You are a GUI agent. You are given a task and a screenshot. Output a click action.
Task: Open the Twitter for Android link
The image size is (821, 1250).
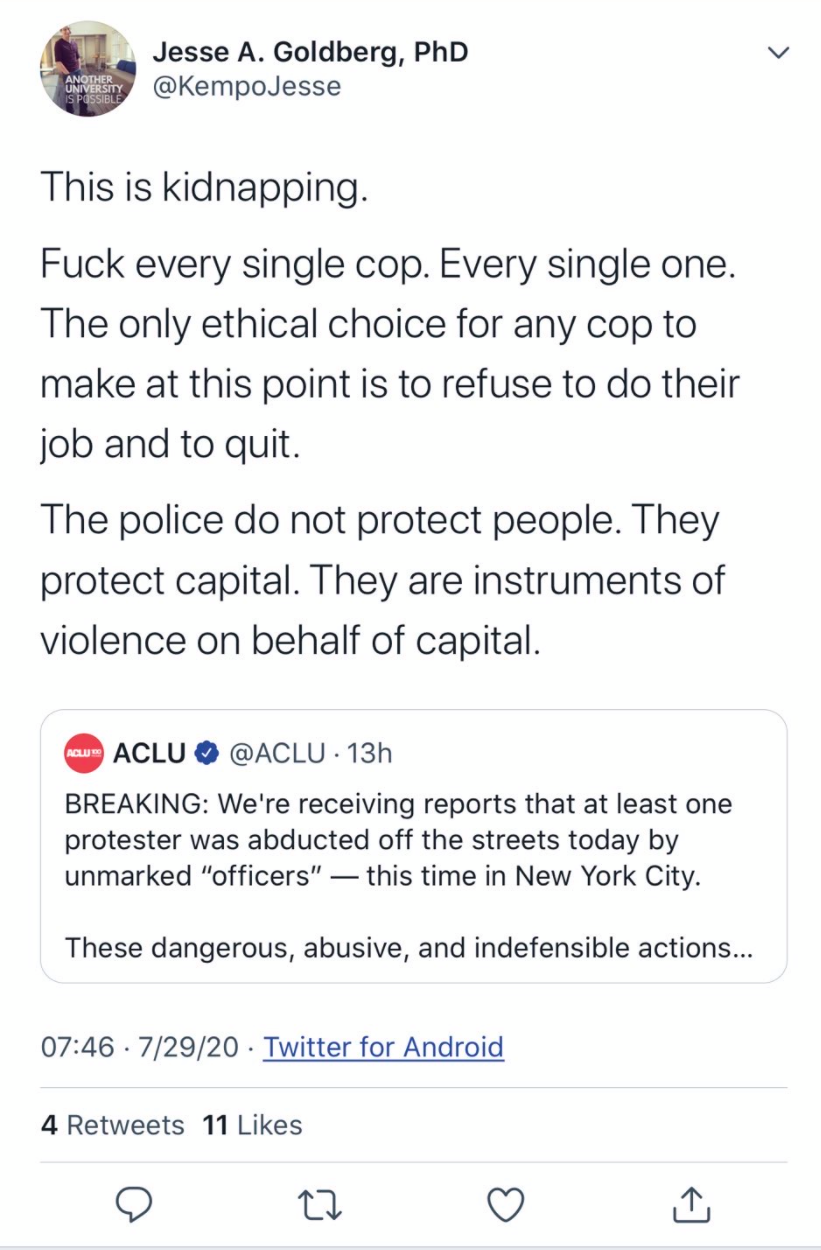point(383,1047)
